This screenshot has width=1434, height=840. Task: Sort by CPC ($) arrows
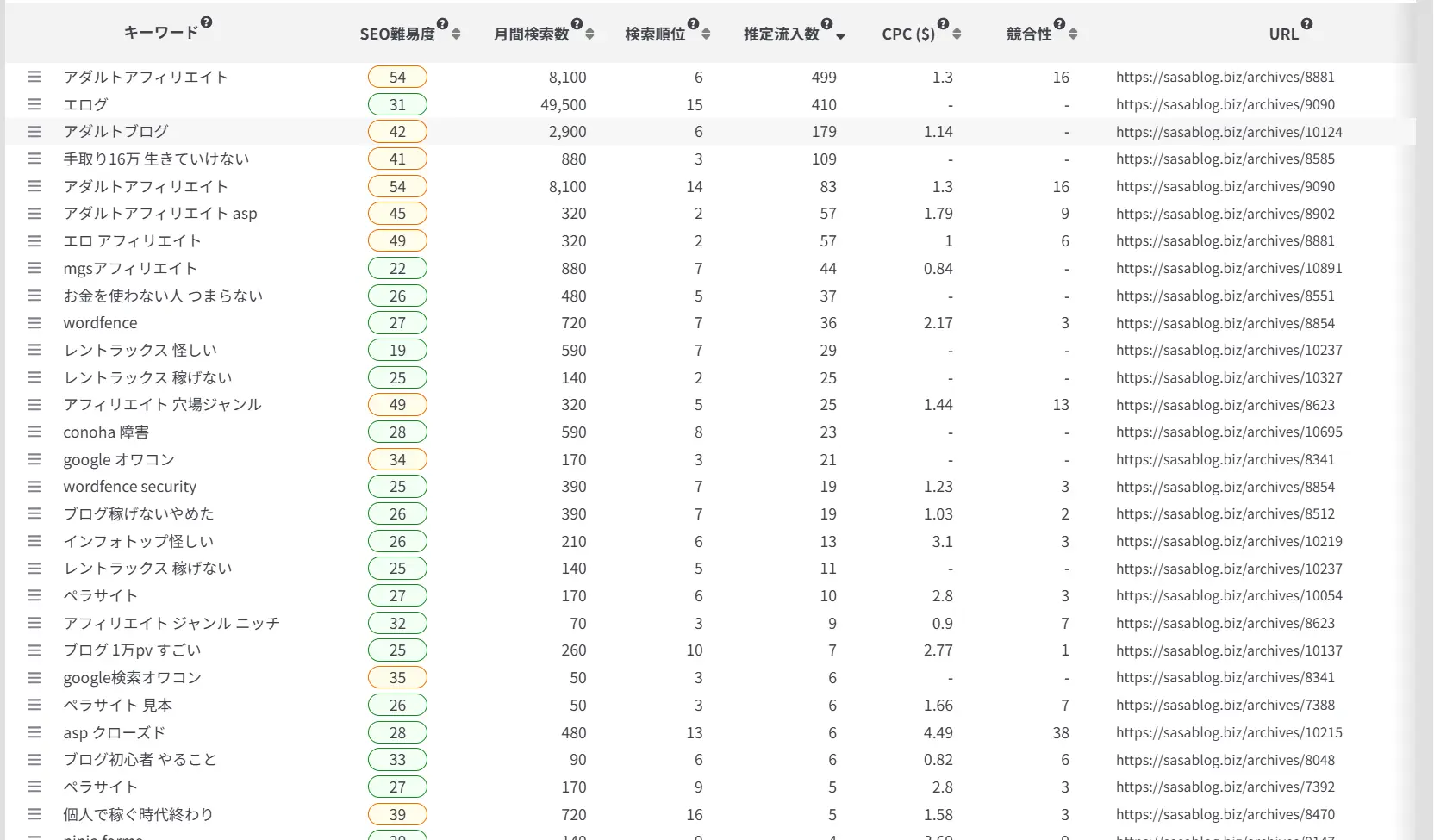[957, 34]
